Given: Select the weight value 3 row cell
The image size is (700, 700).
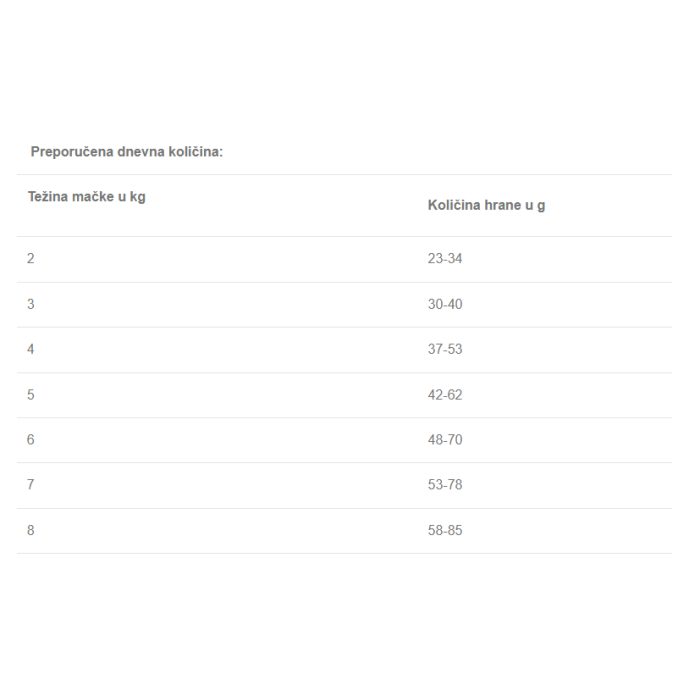Looking at the screenshot, I should click(x=30, y=304).
